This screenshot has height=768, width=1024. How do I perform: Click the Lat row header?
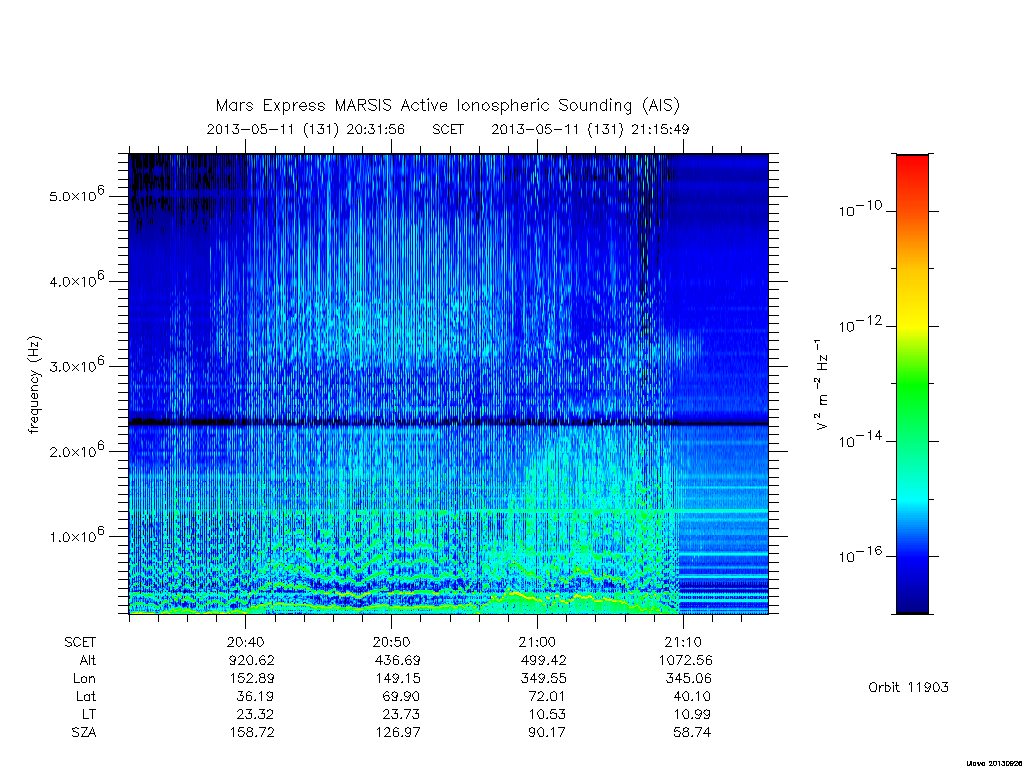[86, 696]
